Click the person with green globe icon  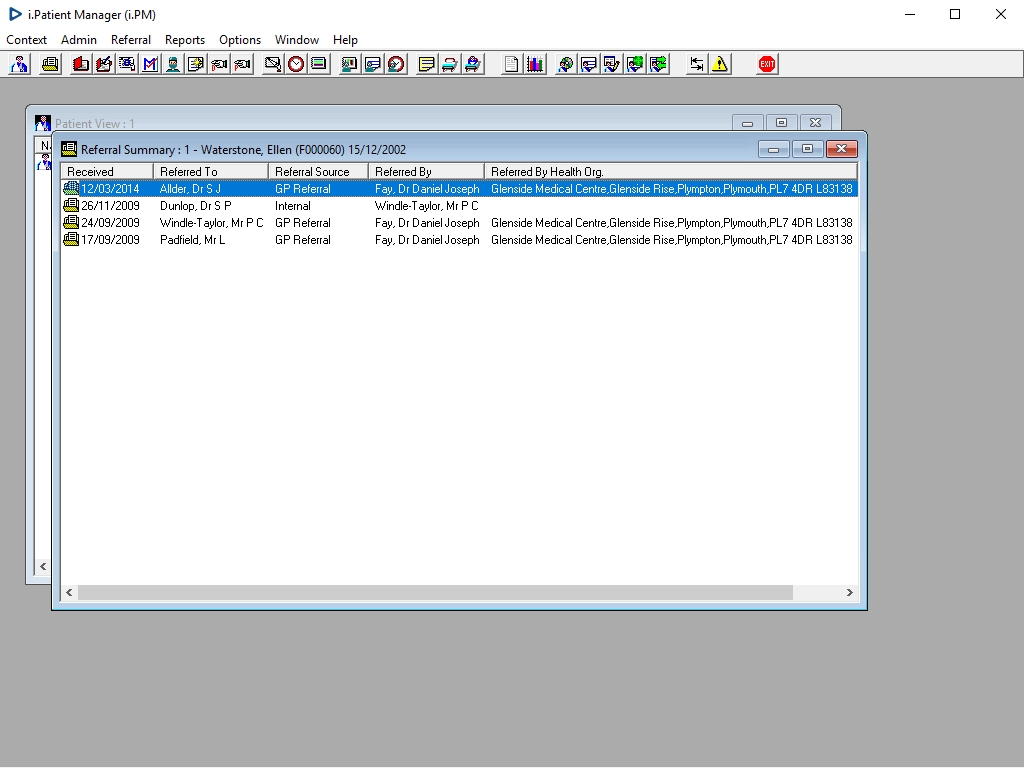(x=635, y=64)
